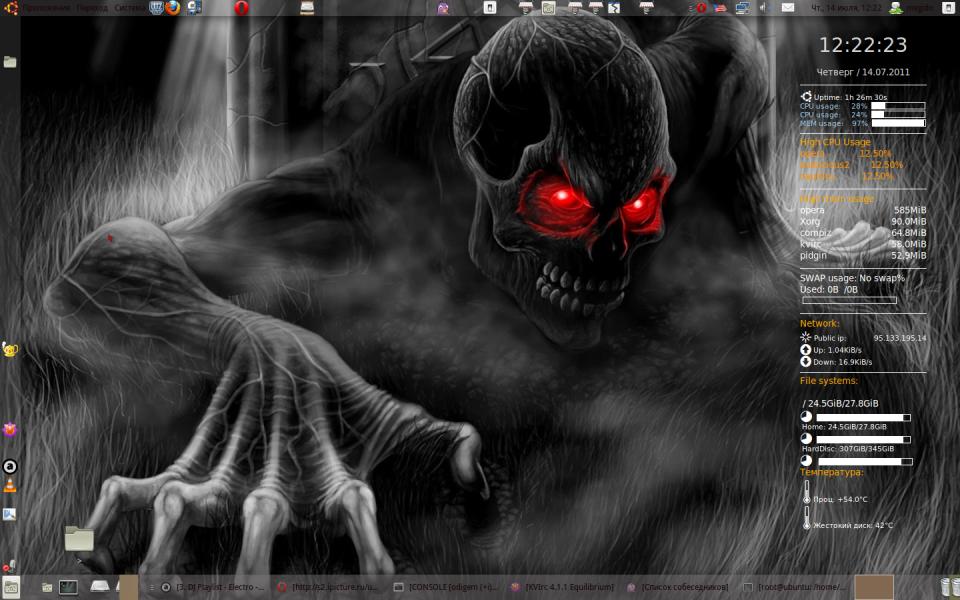This screenshot has height=600, width=960.
Task: Click the 'Жесткий диск: 42°C' temperature line
Action: [853, 525]
